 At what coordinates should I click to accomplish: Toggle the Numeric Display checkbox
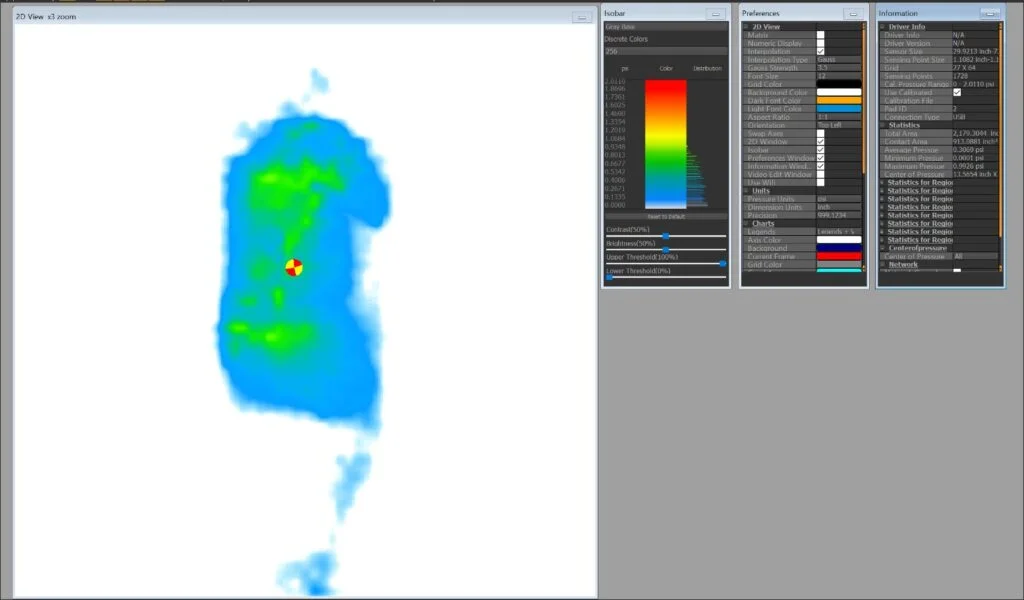[x=821, y=43]
